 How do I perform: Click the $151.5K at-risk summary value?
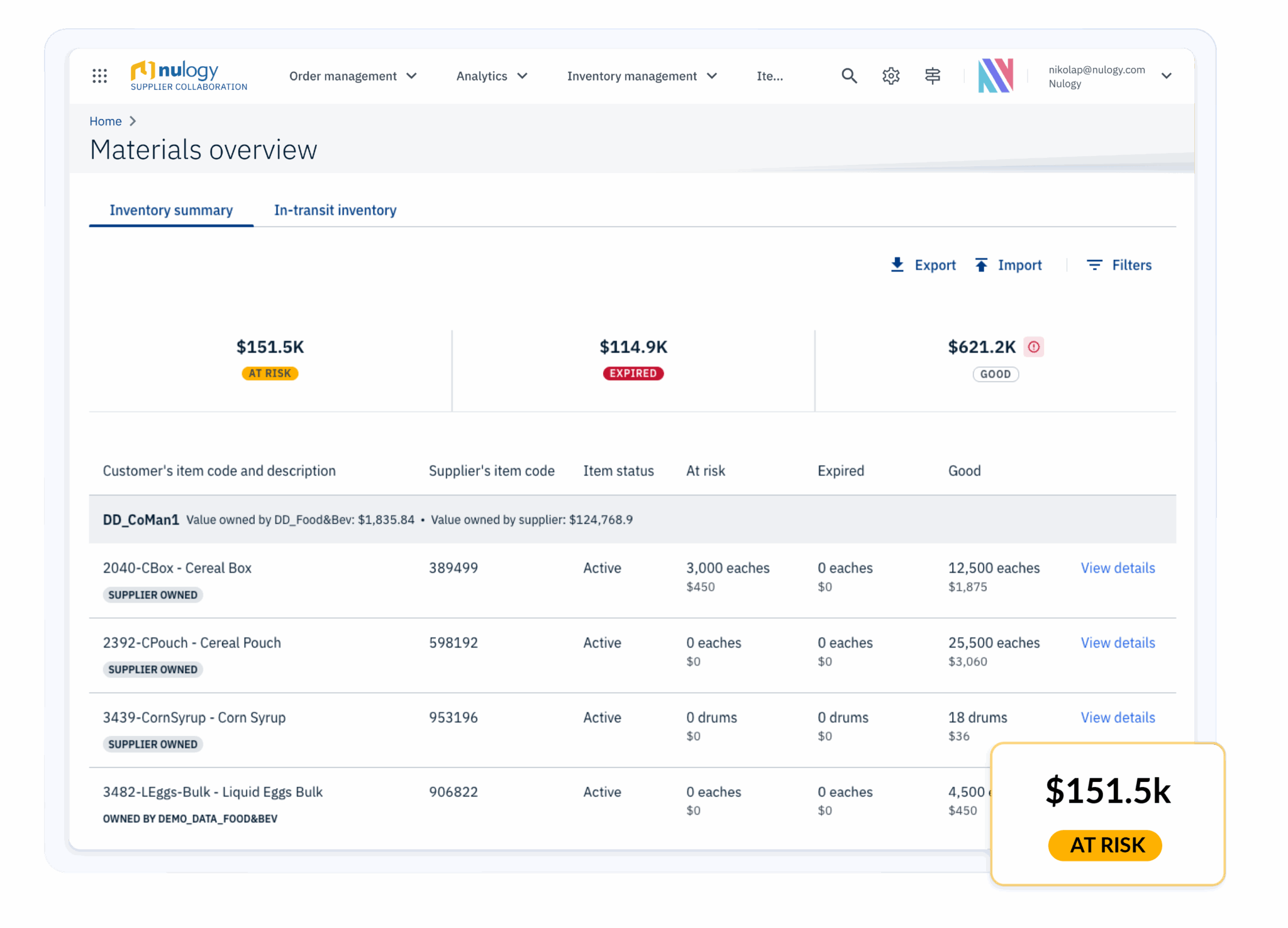click(x=270, y=347)
